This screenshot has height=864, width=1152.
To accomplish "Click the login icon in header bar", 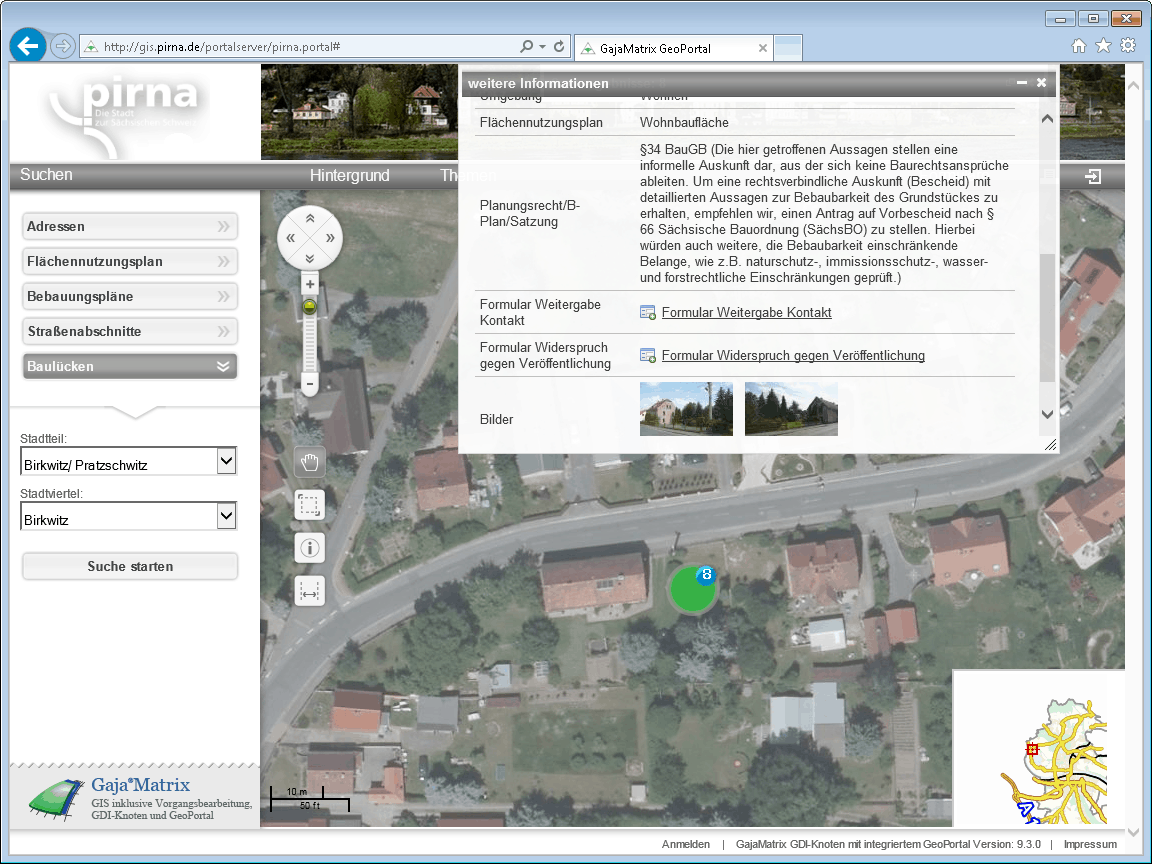I will click(1094, 177).
